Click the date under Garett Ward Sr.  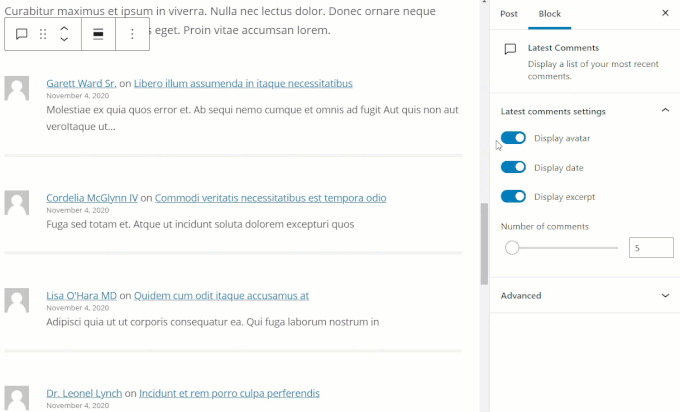click(x=78, y=95)
